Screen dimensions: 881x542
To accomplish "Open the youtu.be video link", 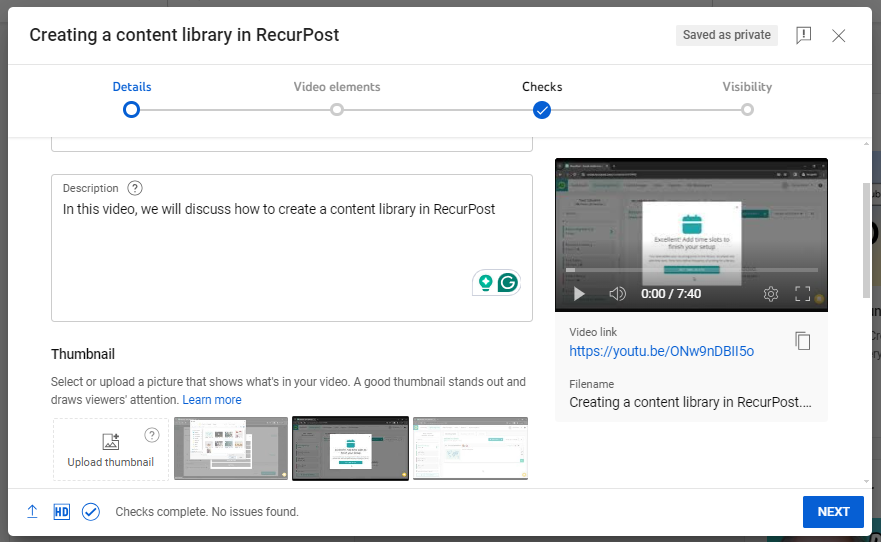I will coord(661,351).
